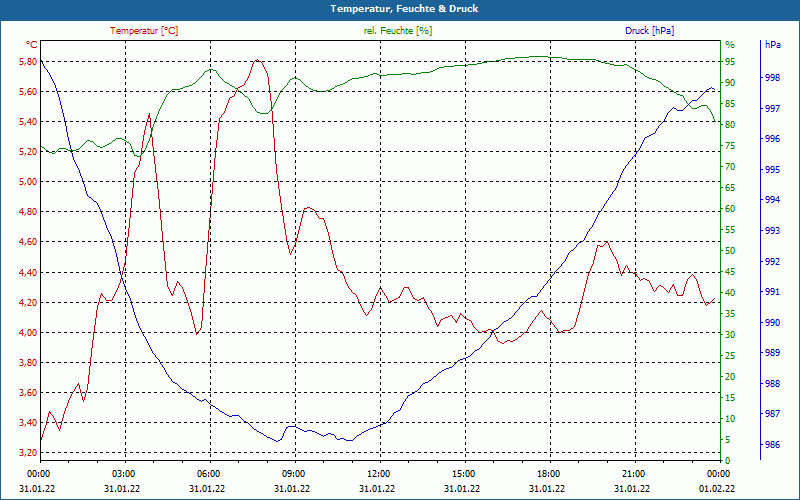
Task: Select the blue 'Druck [hPa]' legend label
Action: point(649,31)
